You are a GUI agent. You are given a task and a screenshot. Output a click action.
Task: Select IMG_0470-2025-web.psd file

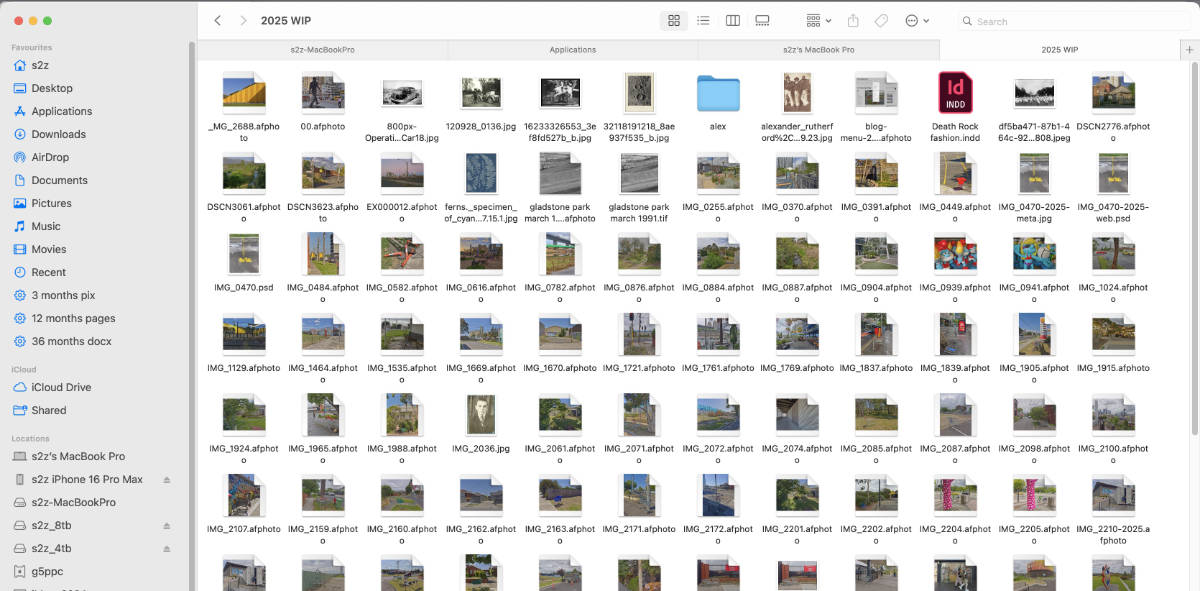[x=1113, y=174]
